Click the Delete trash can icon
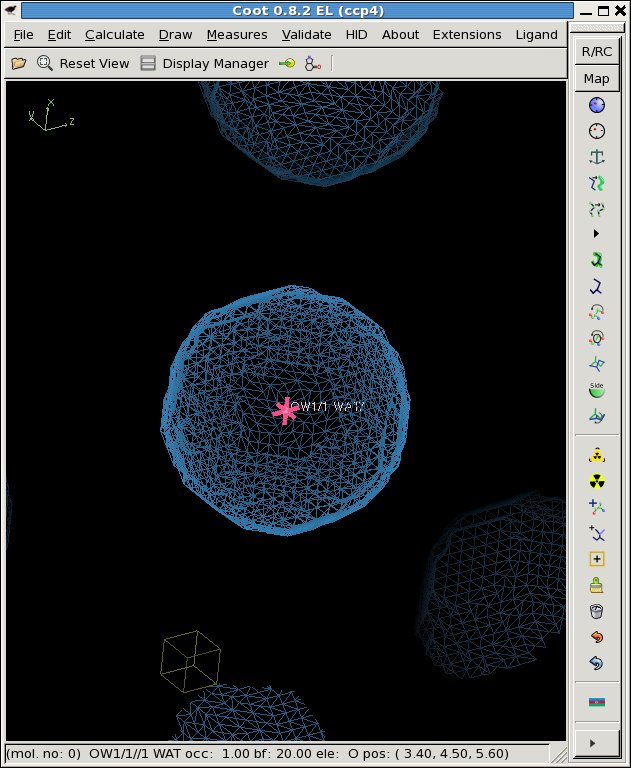Screen dimensions: 631x768 tap(597, 611)
